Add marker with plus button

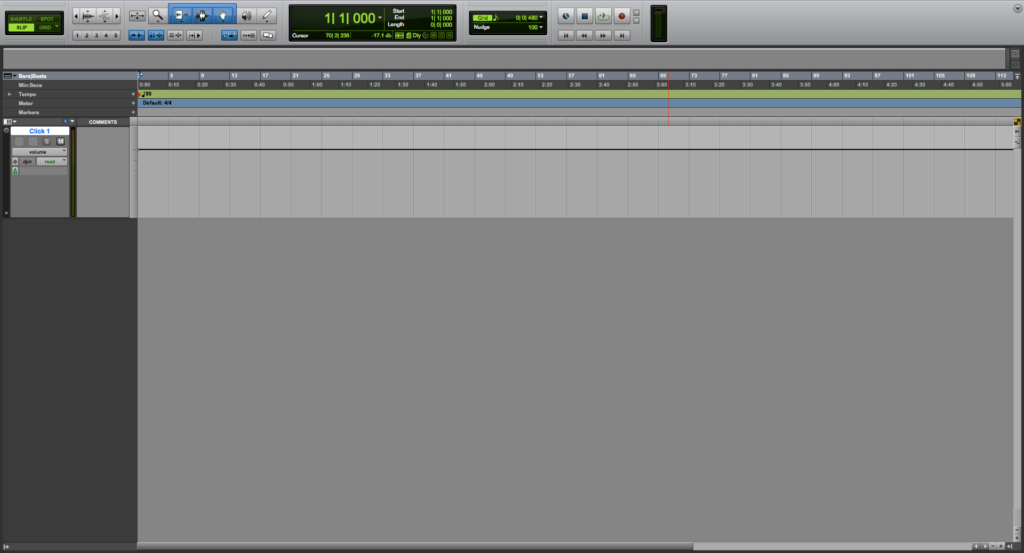(133, 112)
